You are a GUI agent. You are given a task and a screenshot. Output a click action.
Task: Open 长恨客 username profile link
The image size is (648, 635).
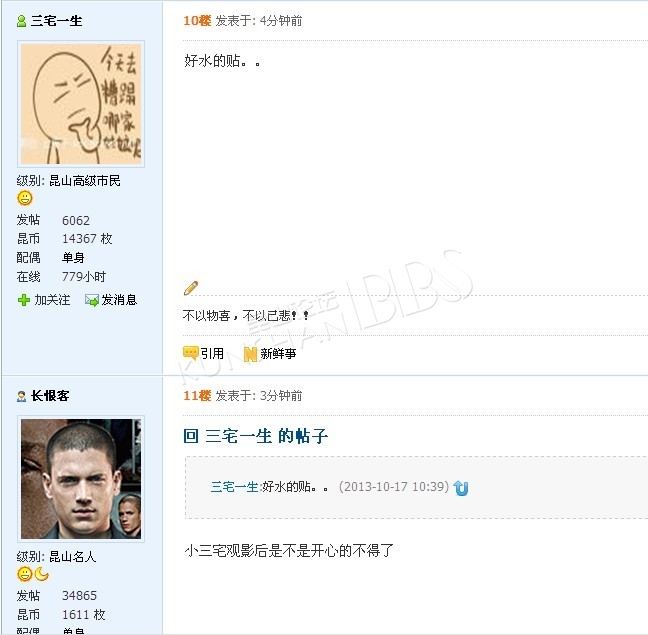coord(50,396)
